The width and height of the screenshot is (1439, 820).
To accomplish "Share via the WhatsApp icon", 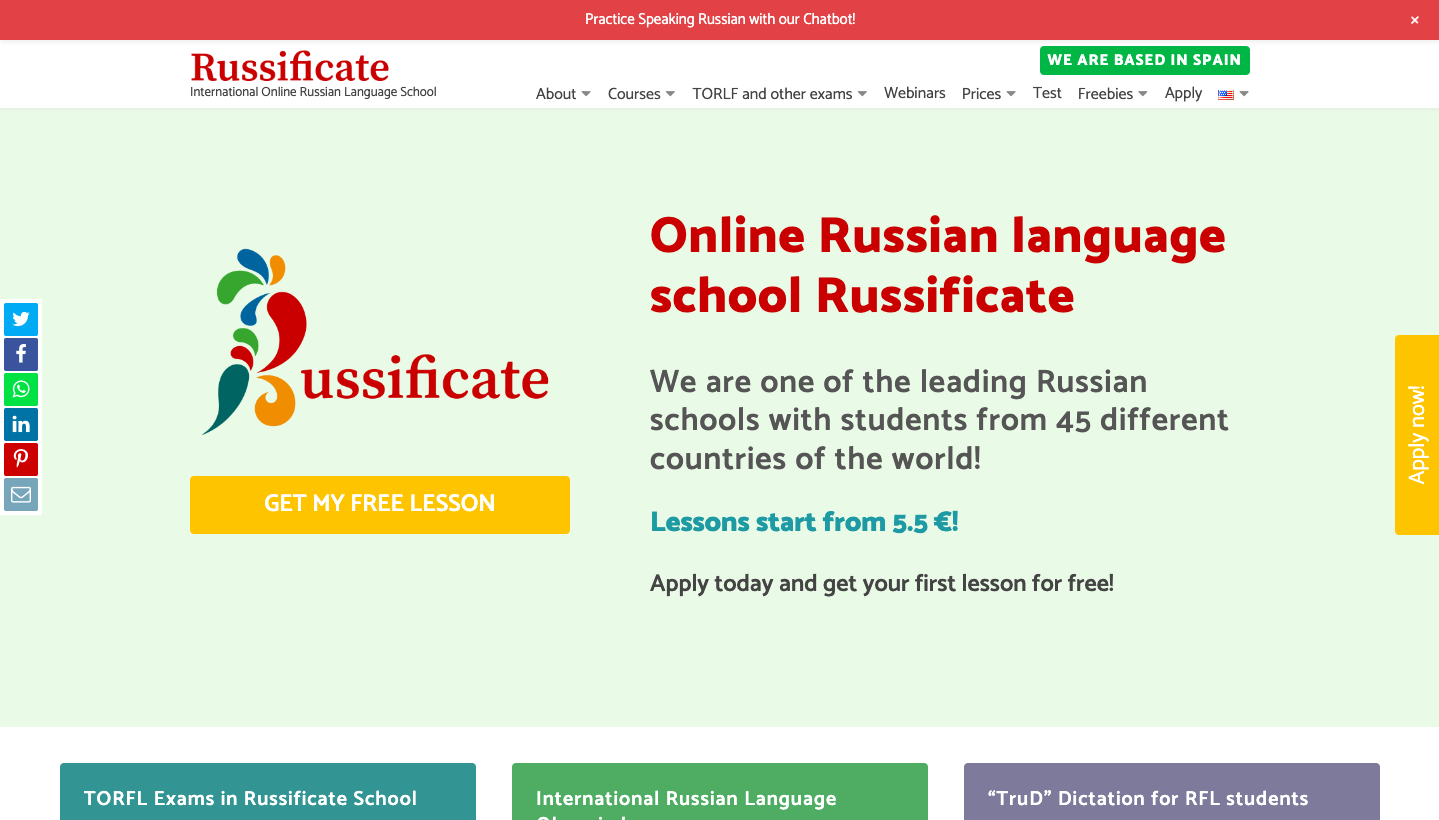I will point(21,390).
